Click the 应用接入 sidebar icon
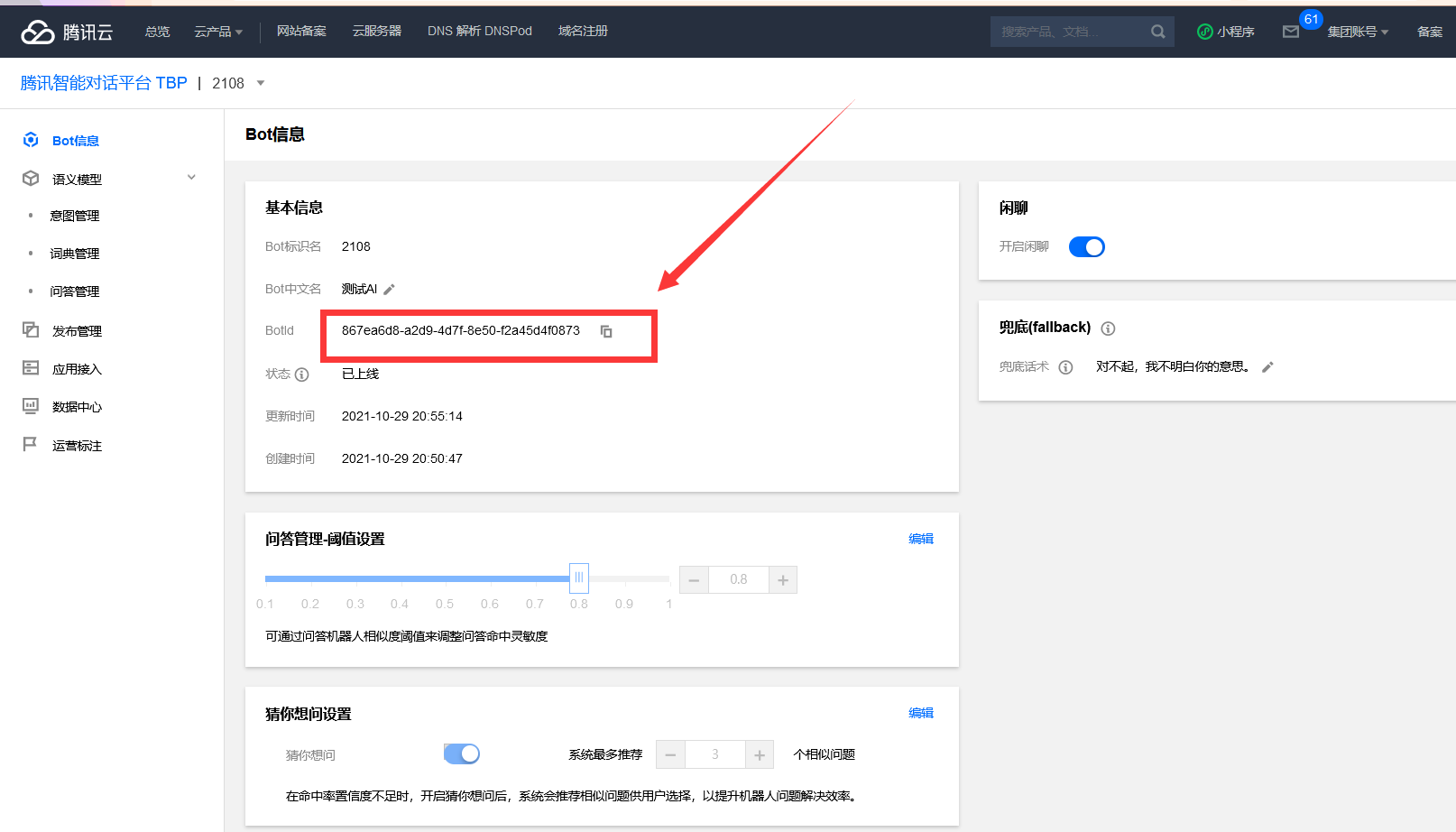Viewport: 1456px width, 832px height. pyautogui.click(x=31, y=368)
